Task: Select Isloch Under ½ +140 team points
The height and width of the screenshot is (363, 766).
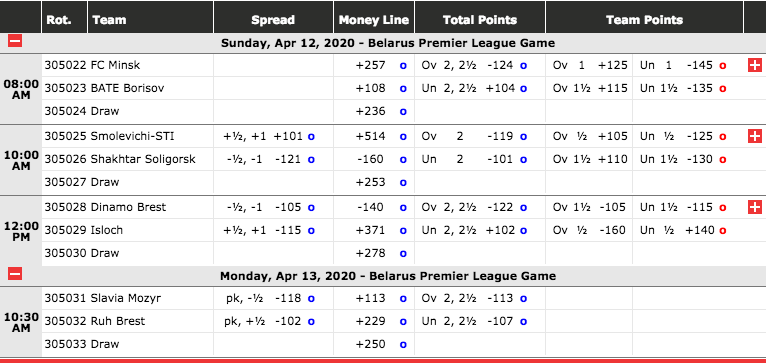Action: point(723,231)
